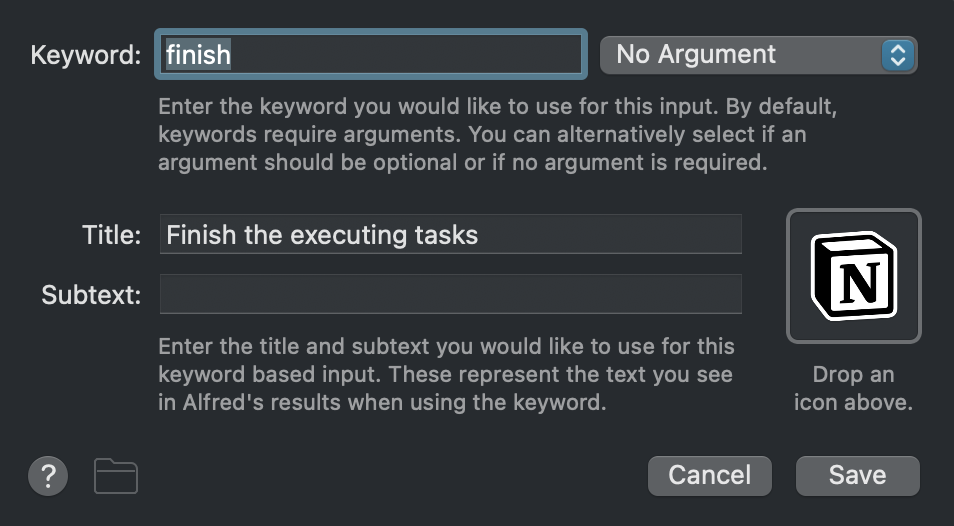This screenshot has width=954, height=526.
Task: Click the 'Title:' label
Action: (x=111, y=235)
